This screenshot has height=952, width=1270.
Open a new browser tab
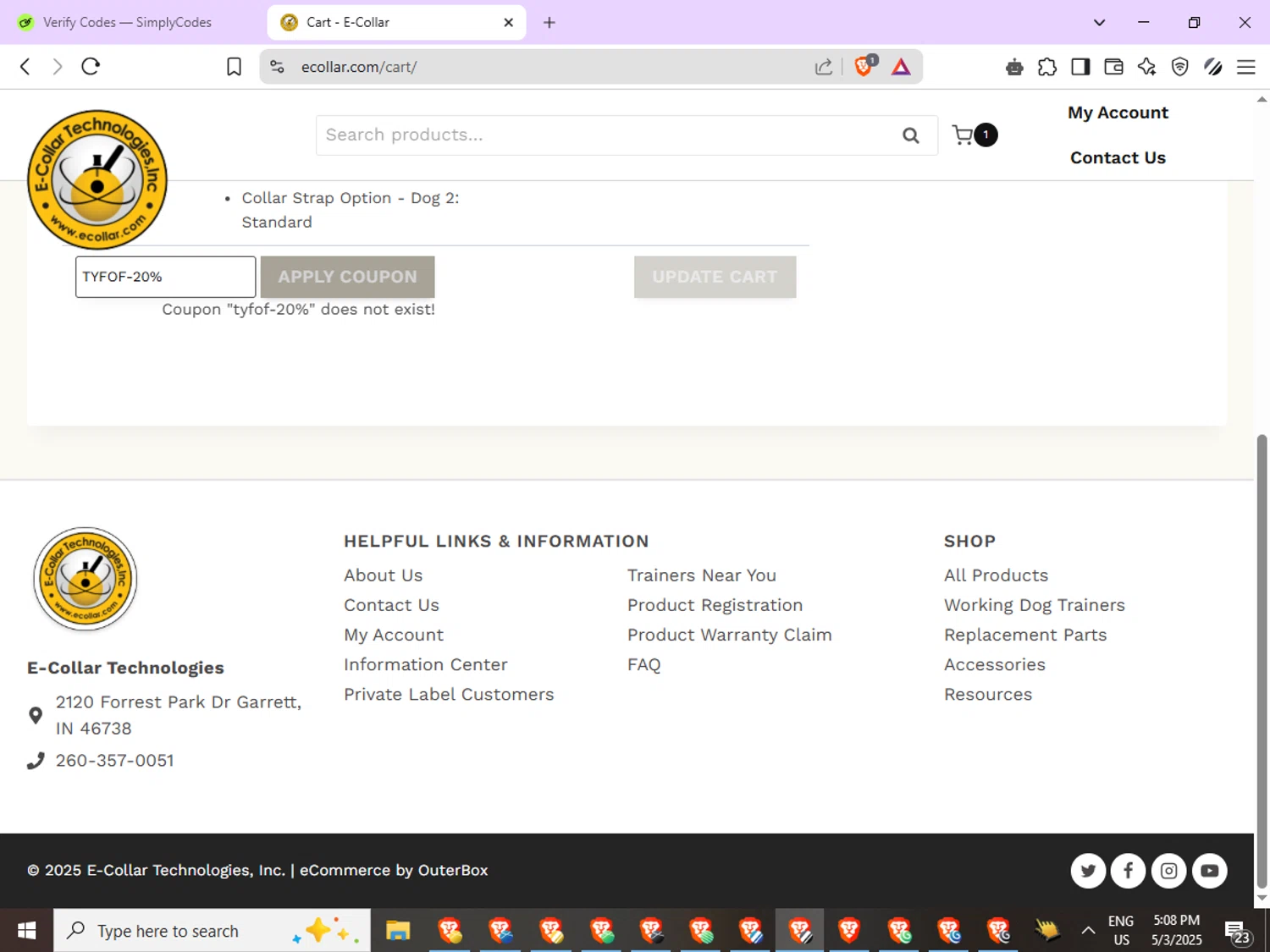[549, 23]
